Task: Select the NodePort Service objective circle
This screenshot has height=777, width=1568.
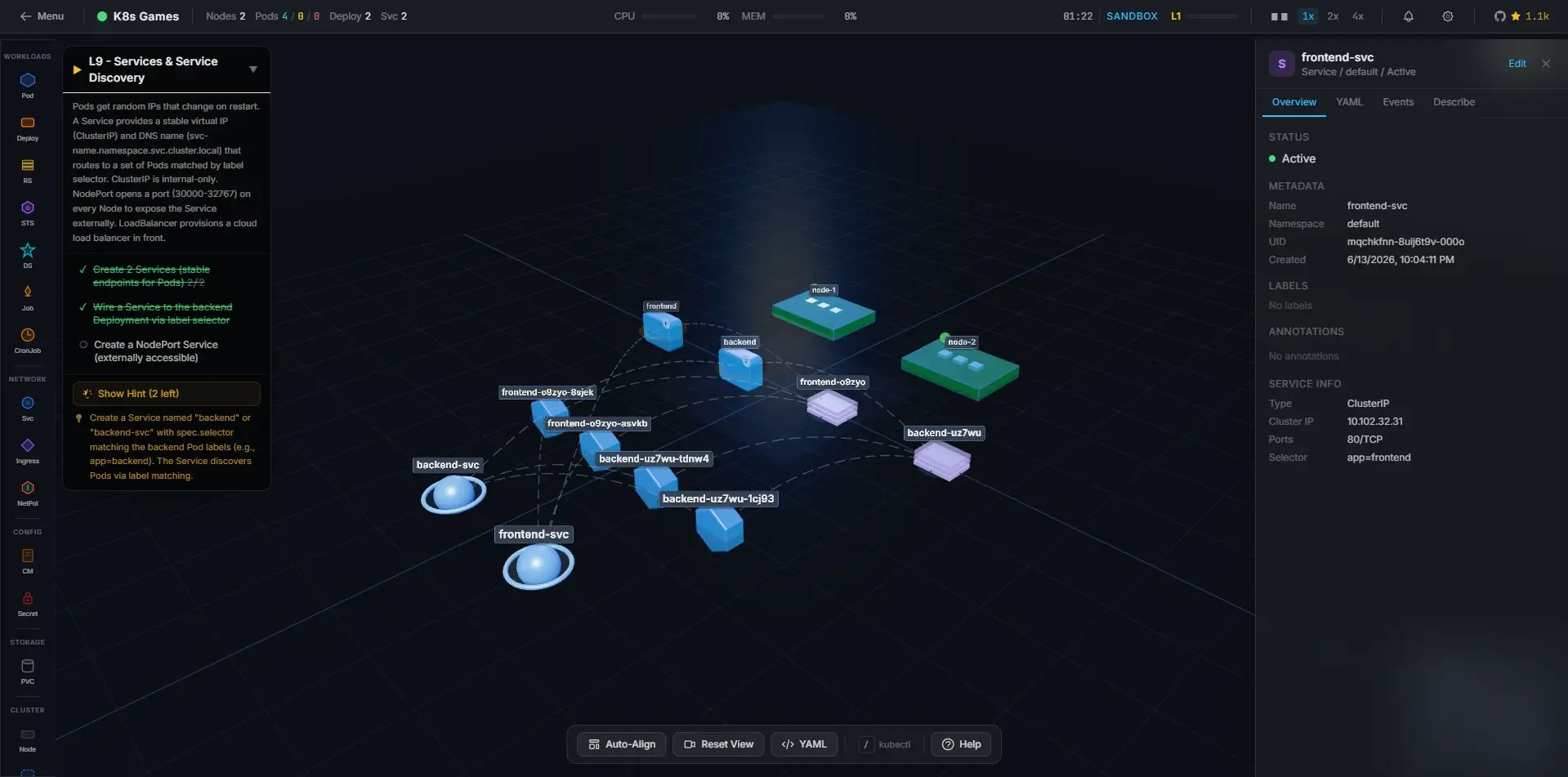Action: coord(83,345)
